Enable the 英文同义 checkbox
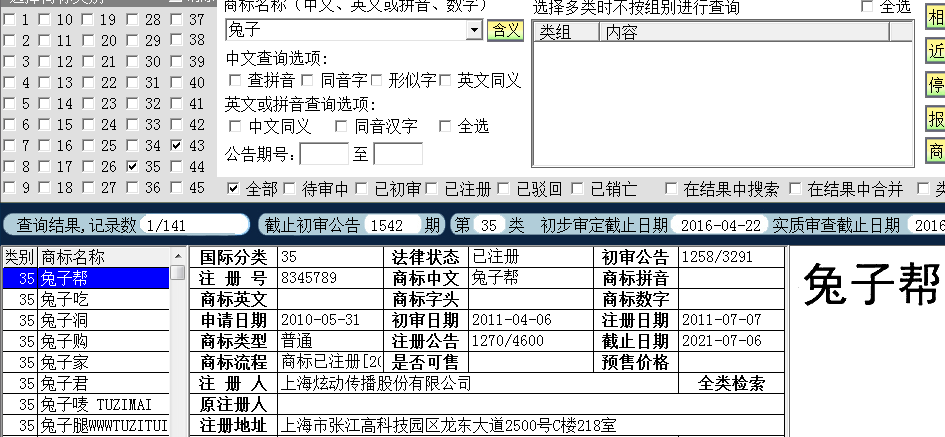The image size is (945, 437). click(445, 80)
